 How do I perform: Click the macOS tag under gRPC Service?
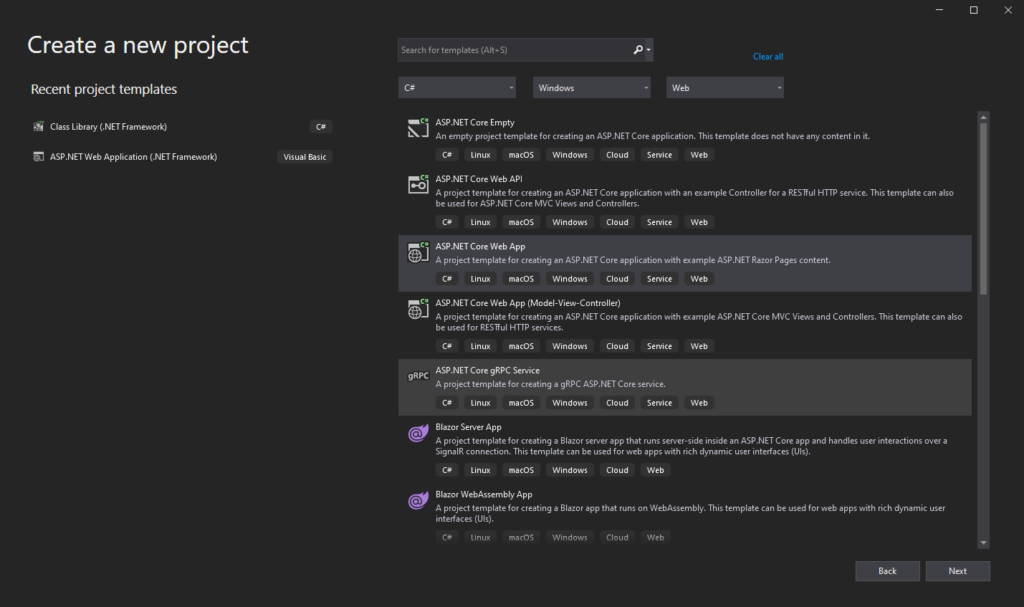(521, 403)
